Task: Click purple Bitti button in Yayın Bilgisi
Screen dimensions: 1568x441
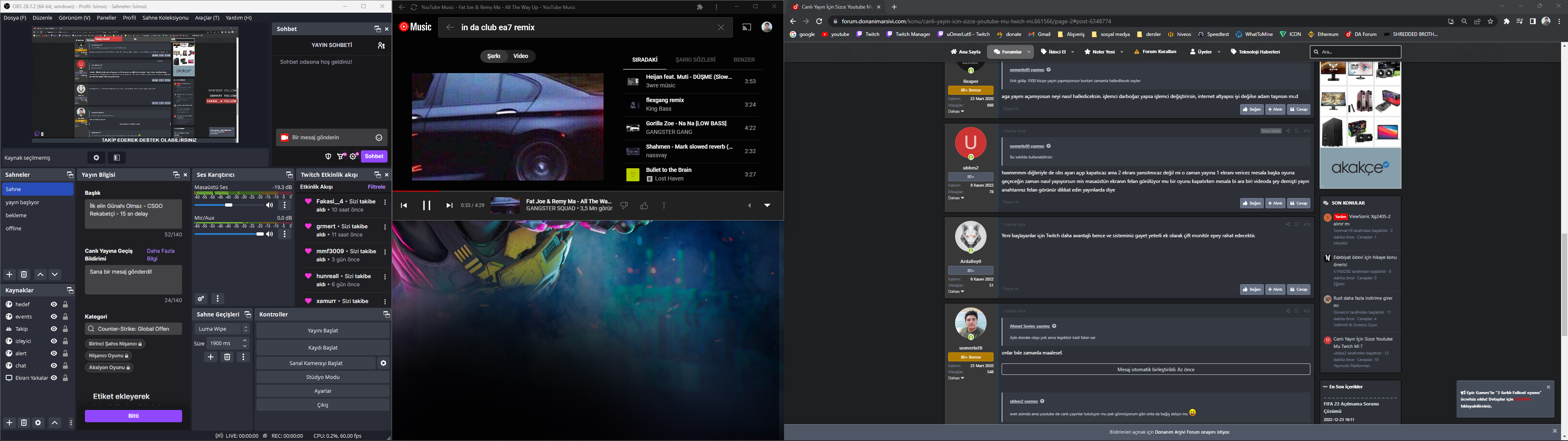Action: tap(133, 416)
